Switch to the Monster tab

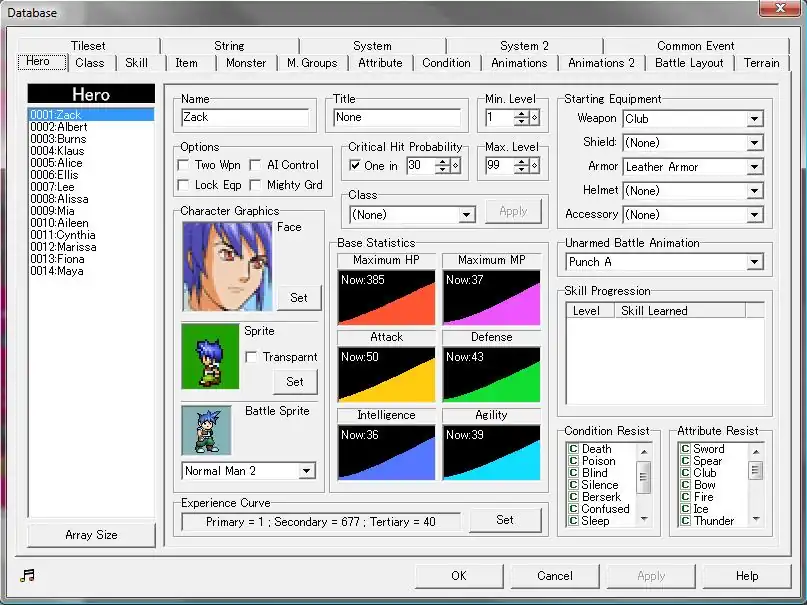246,62
